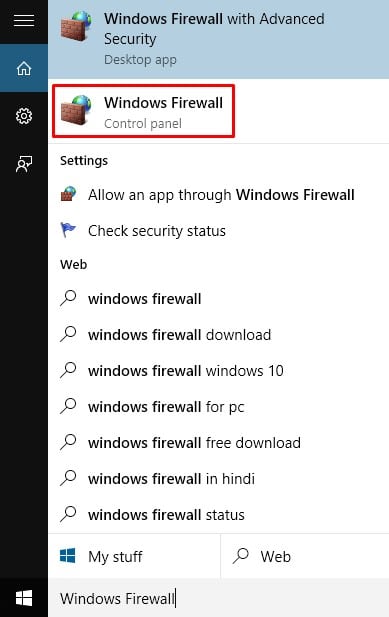Image resolution: width=389 pixels, height=617 pixels.
Task: Switch to My stuff tab
Action: (134, 556)
